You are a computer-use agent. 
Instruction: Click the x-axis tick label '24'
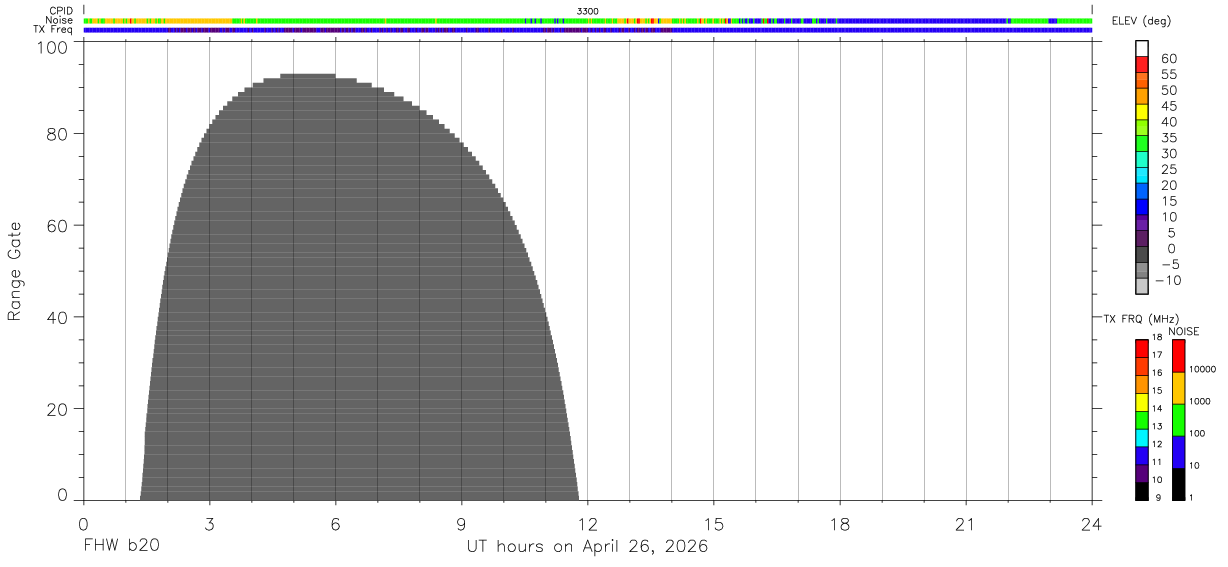coord(1092,524)
